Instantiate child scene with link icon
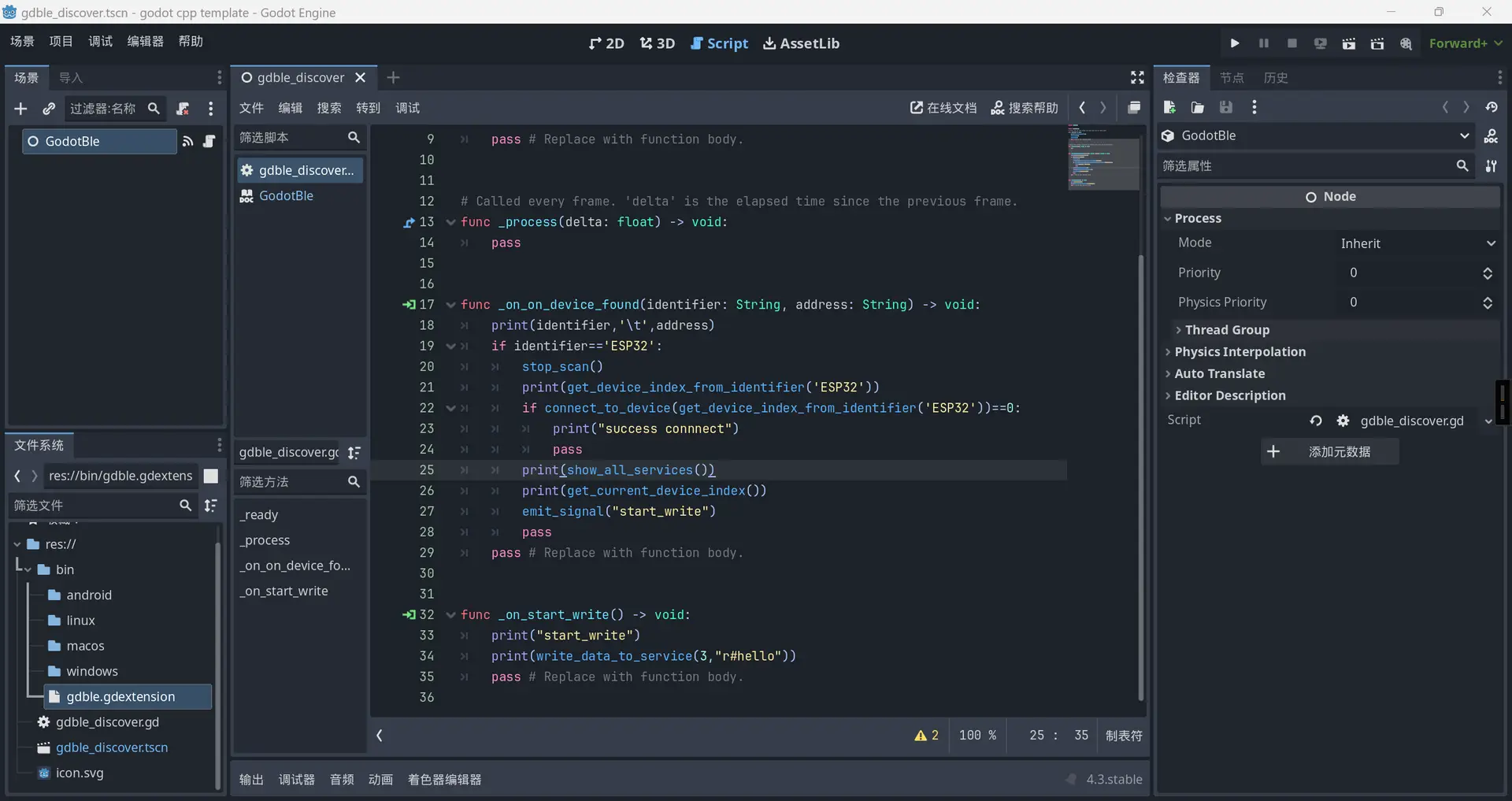The width and height of the screenshot is (1512, 801). tap(49, 109)
